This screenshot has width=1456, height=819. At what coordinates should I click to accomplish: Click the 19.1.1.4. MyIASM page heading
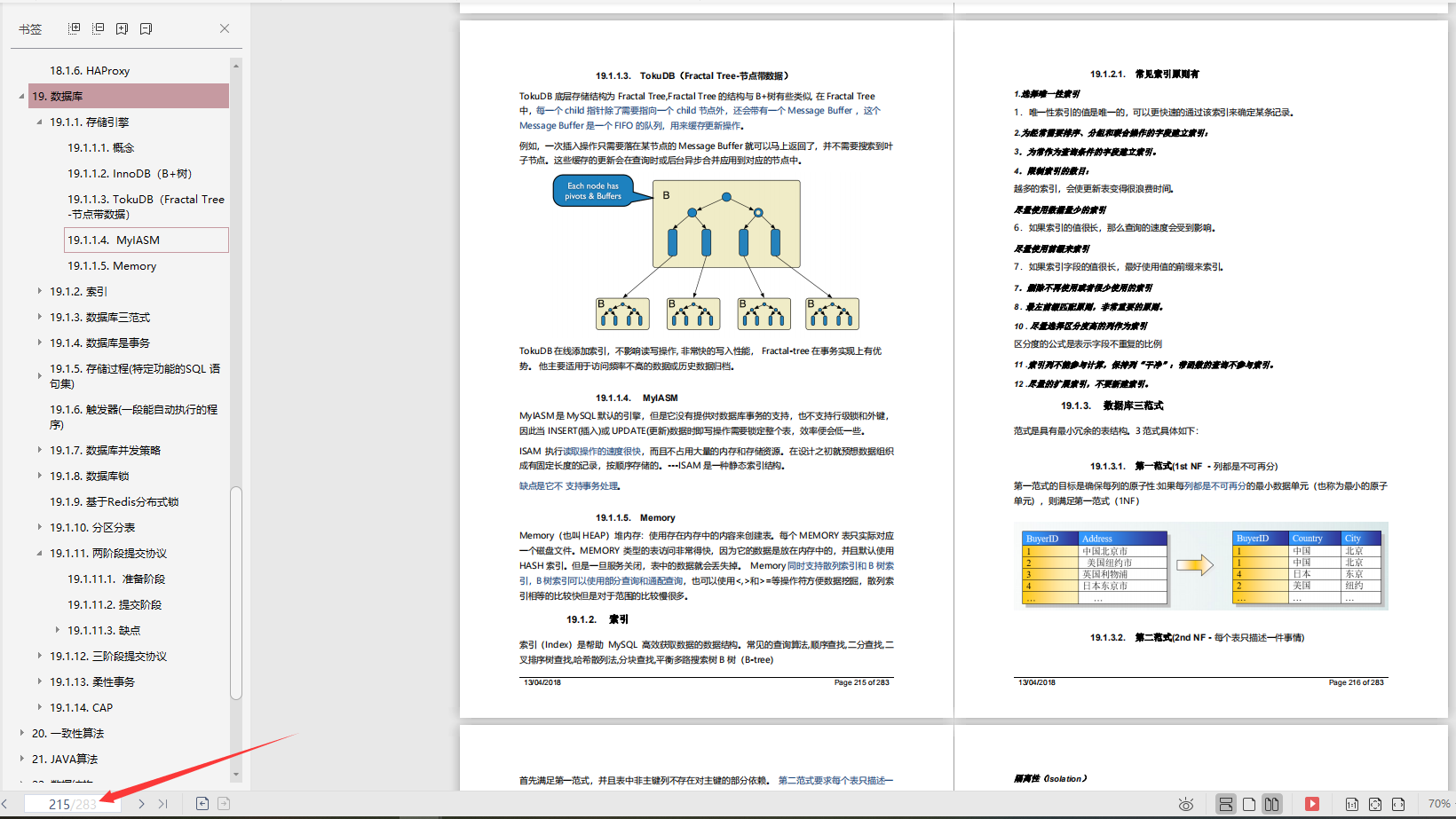pyautogui.click(x=637, y=398)
